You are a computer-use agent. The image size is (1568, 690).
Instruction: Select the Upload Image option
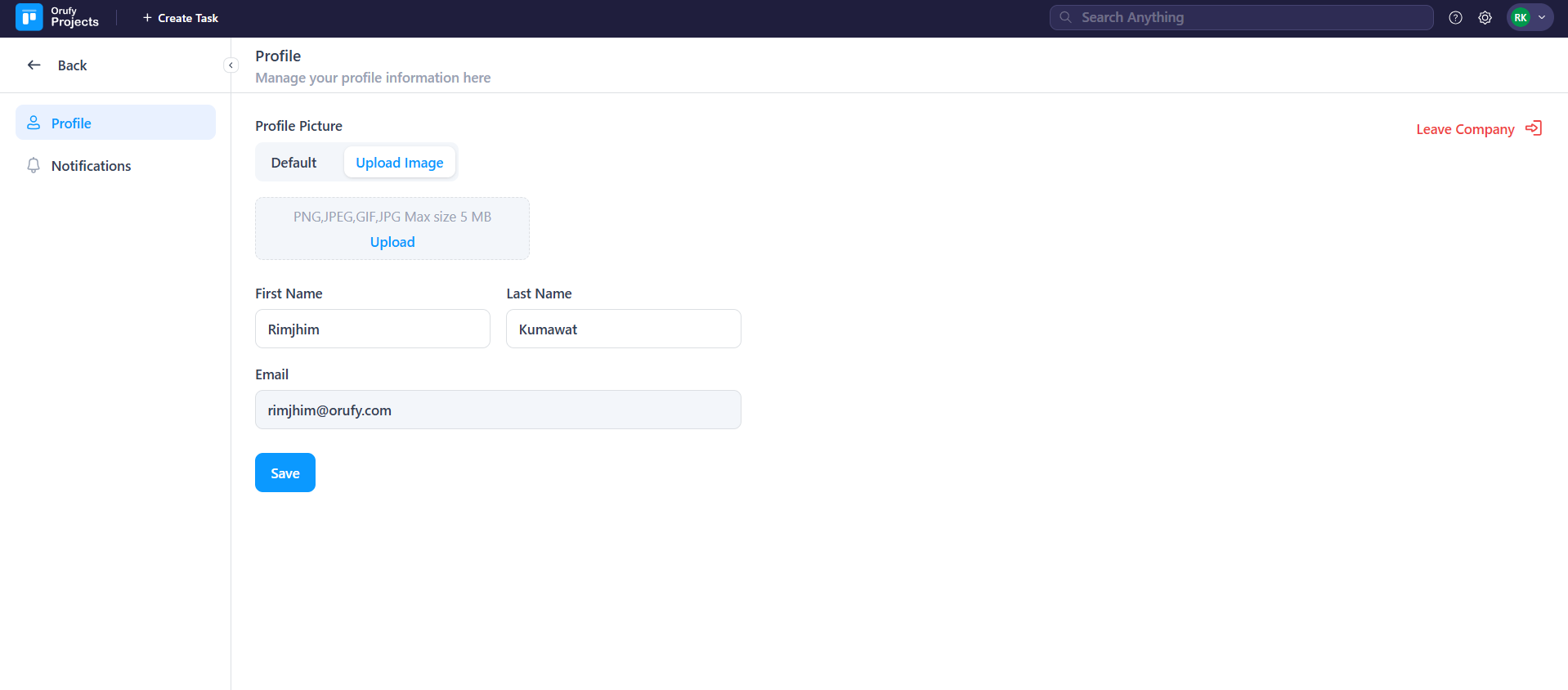(399, 163)
